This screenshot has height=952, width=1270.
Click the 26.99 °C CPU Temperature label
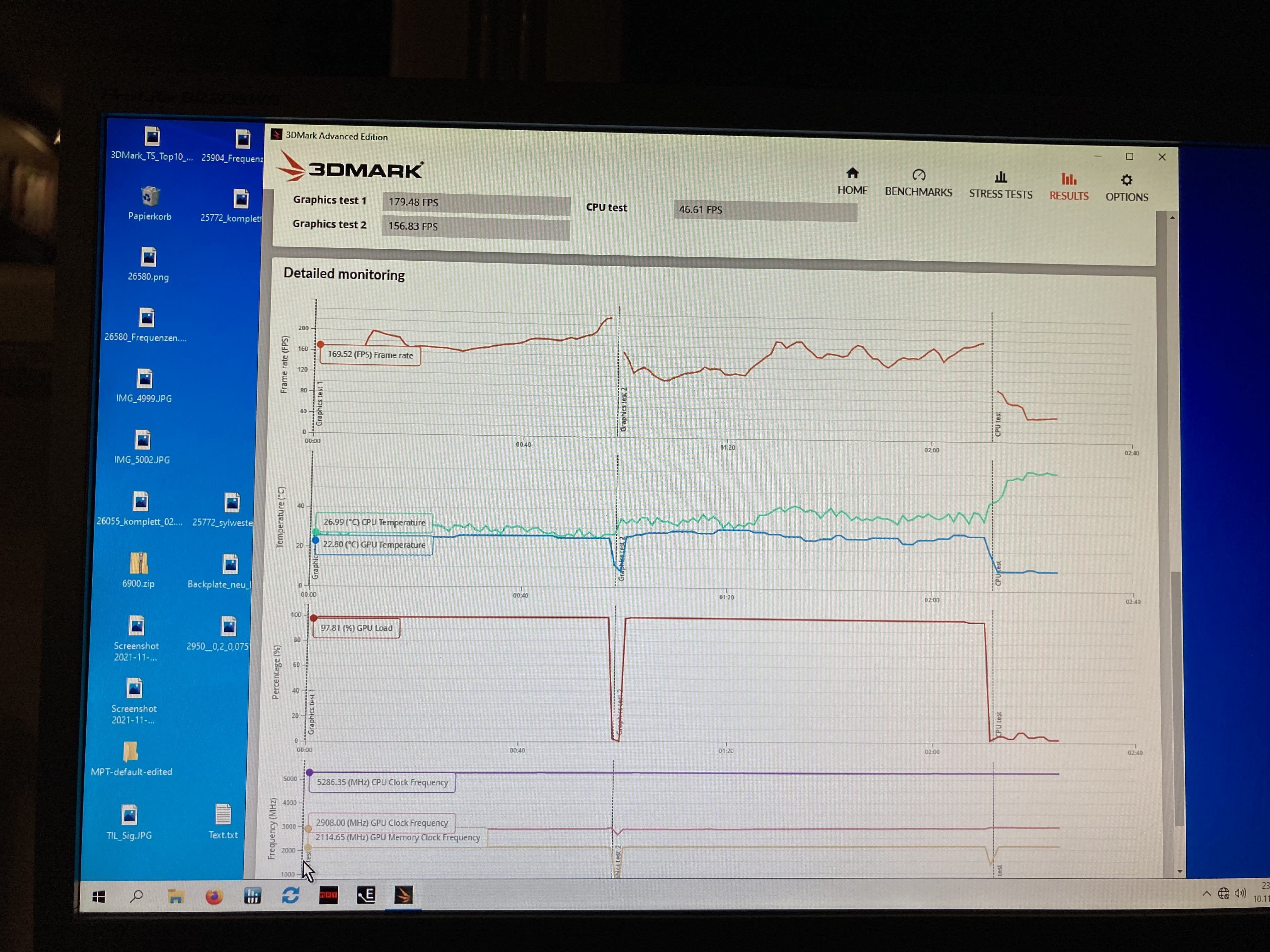tap(374, 522)
